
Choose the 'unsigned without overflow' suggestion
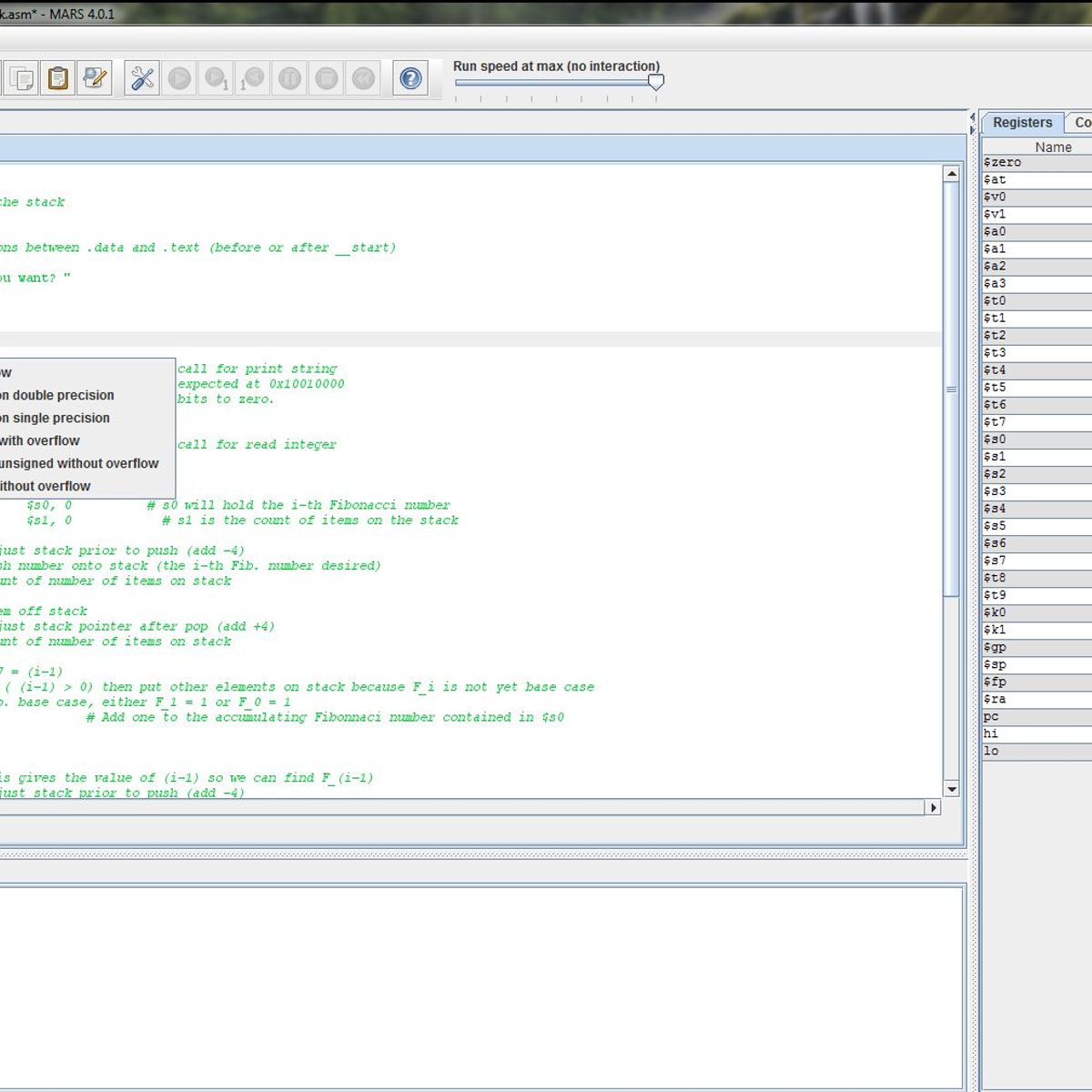click(x=80, y=464)
